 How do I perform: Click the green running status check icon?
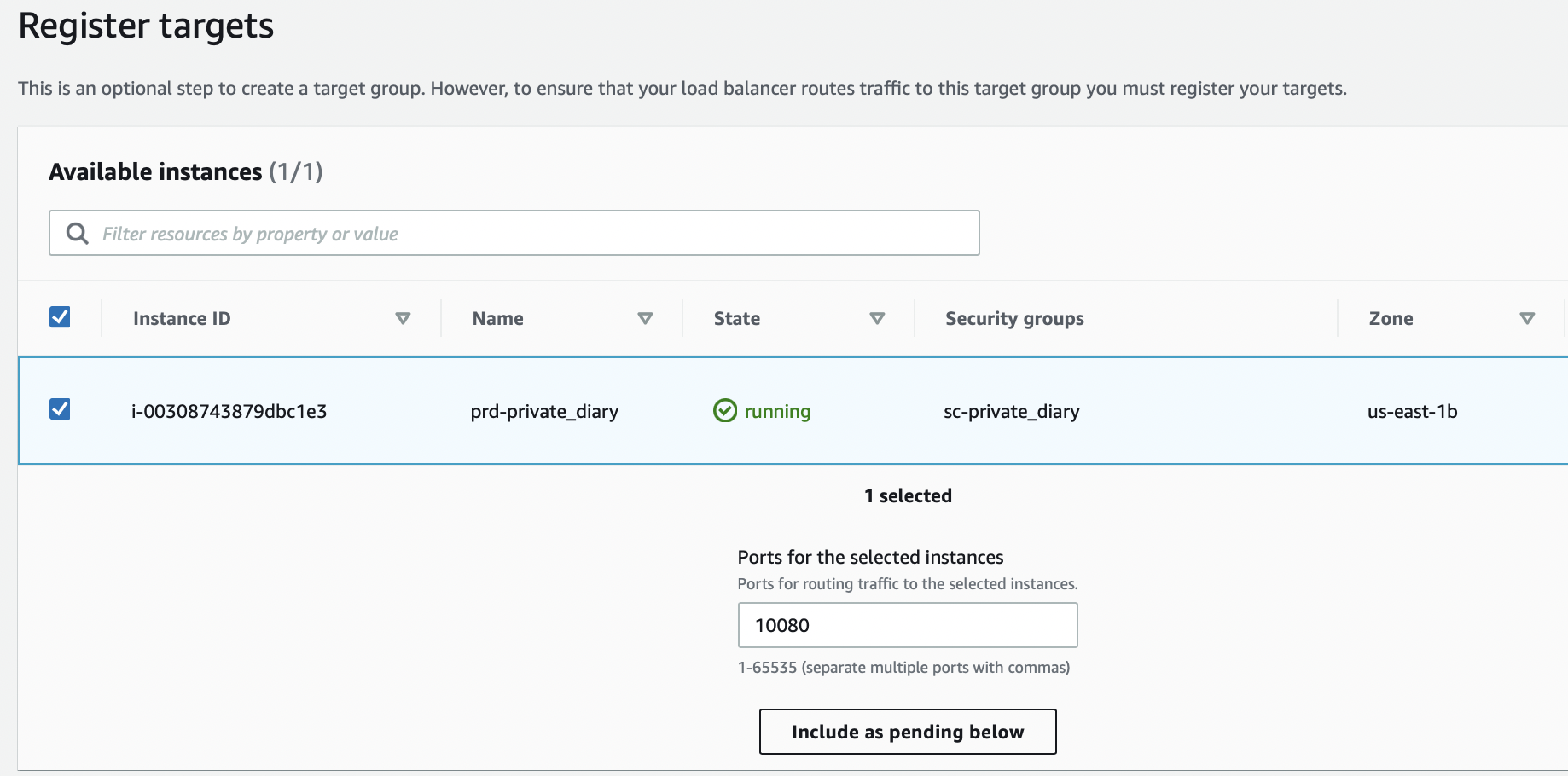[725, 411]
